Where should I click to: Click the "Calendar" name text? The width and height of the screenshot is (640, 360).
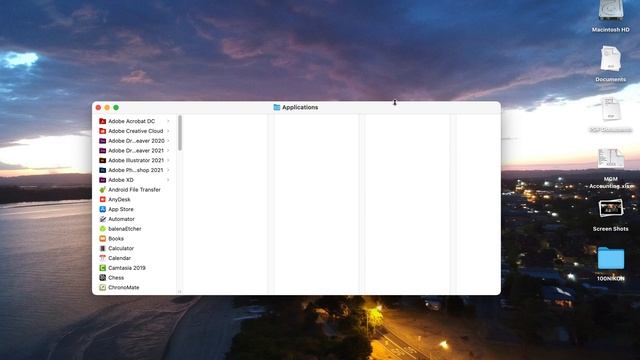tap(120, 258)
